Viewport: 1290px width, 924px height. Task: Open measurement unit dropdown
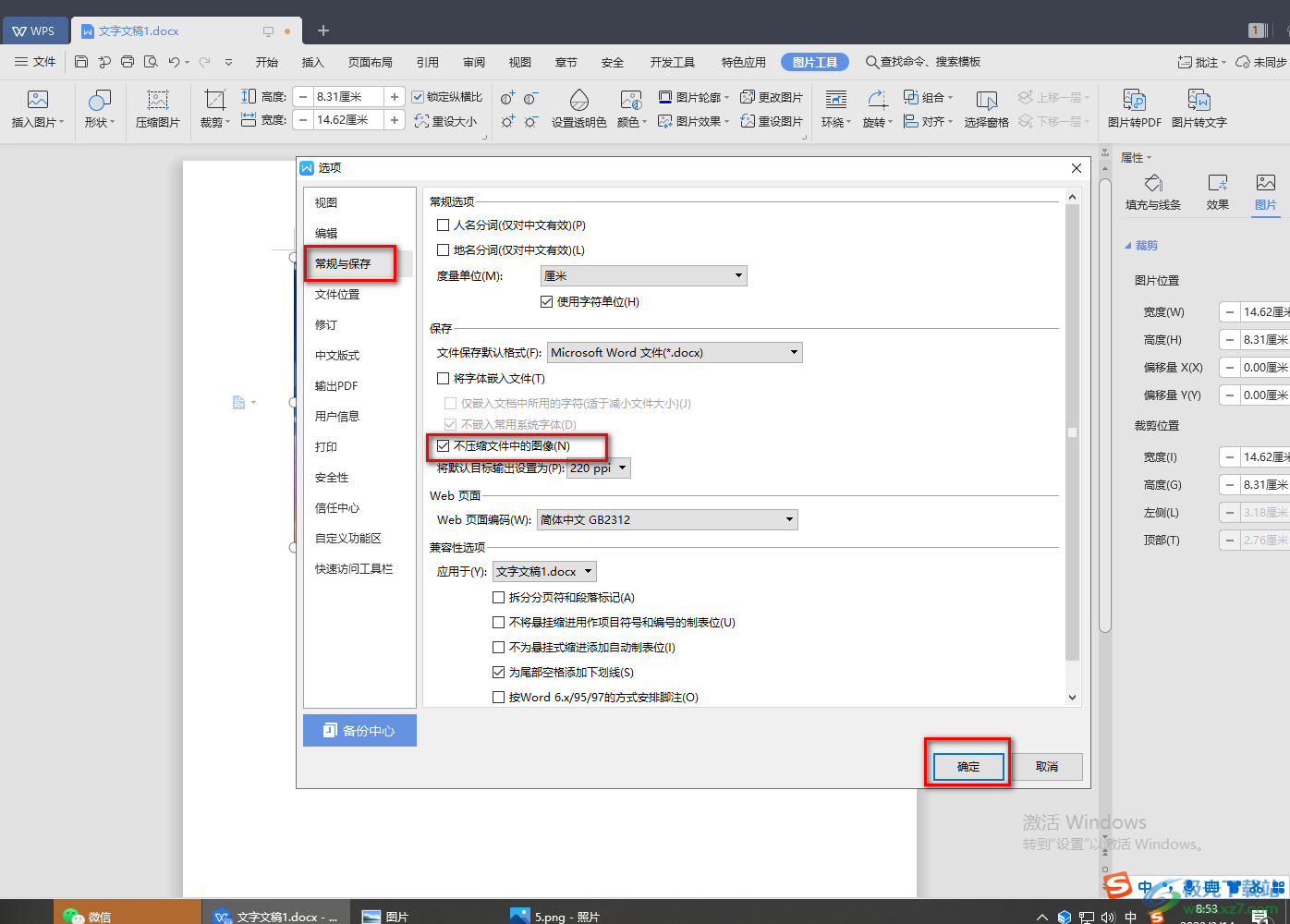click(643, 275)
